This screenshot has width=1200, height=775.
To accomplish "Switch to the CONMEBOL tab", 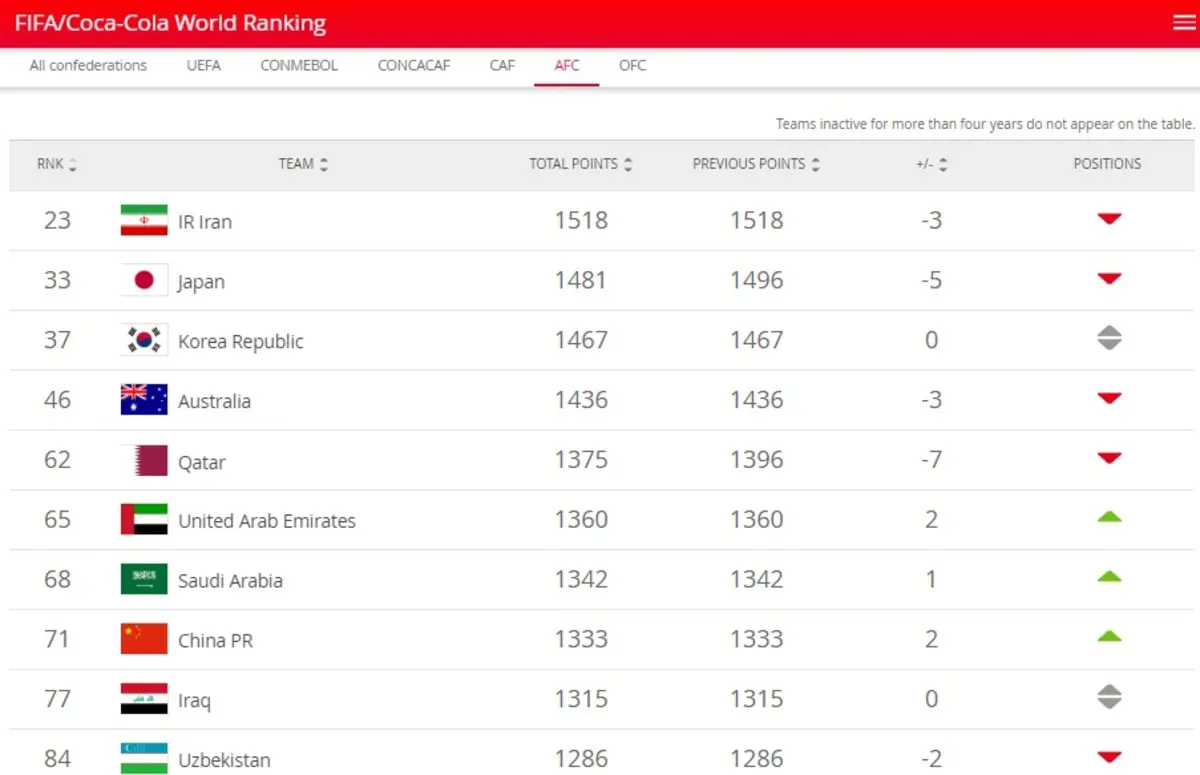I will pos(299,65).
